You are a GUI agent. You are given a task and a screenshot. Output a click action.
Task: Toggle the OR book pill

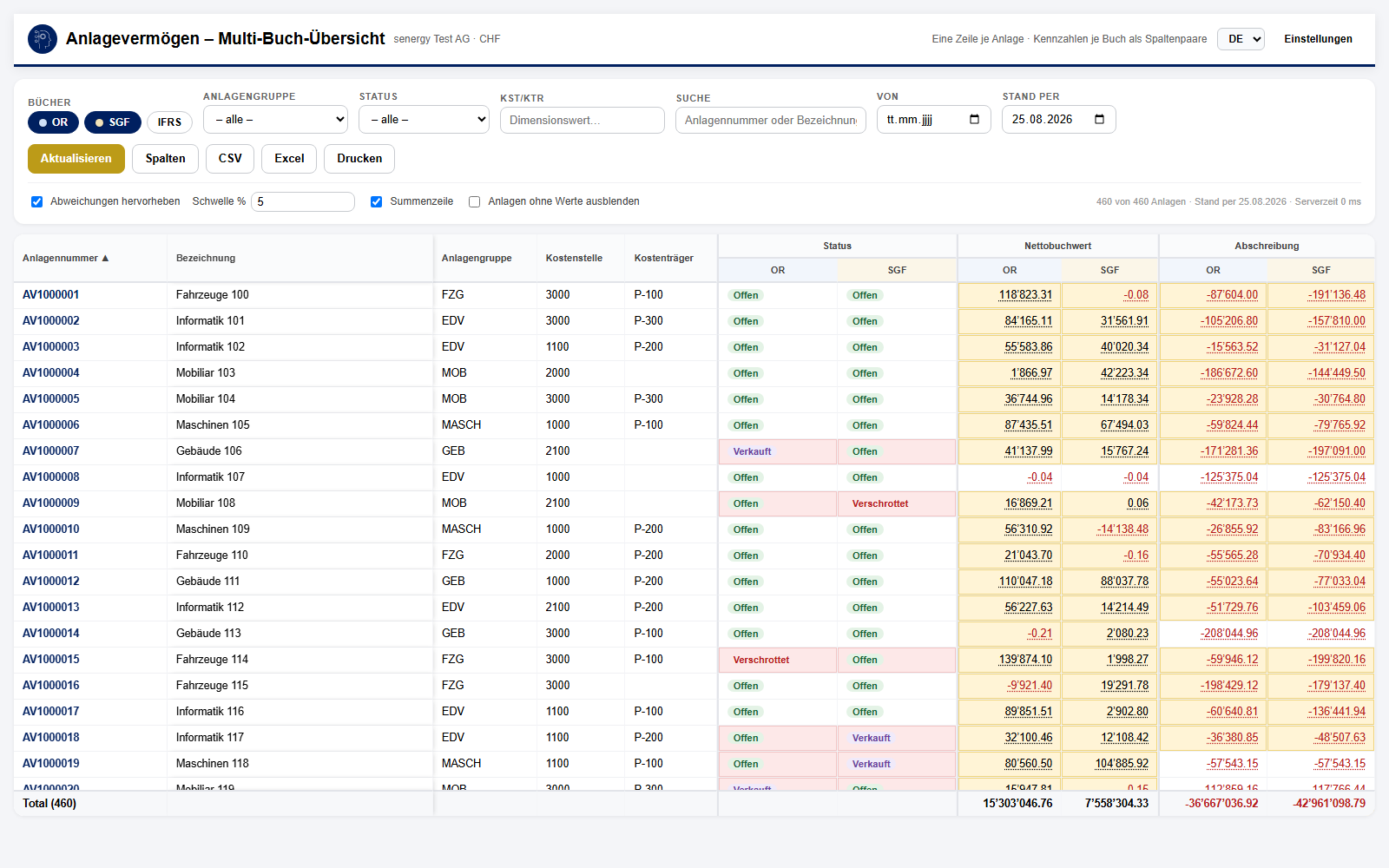click(x=53, y=122)
